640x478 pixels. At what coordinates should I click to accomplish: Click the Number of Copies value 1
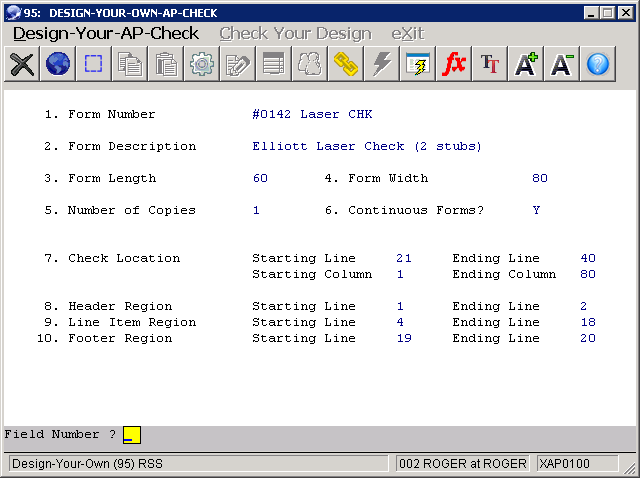256,210
